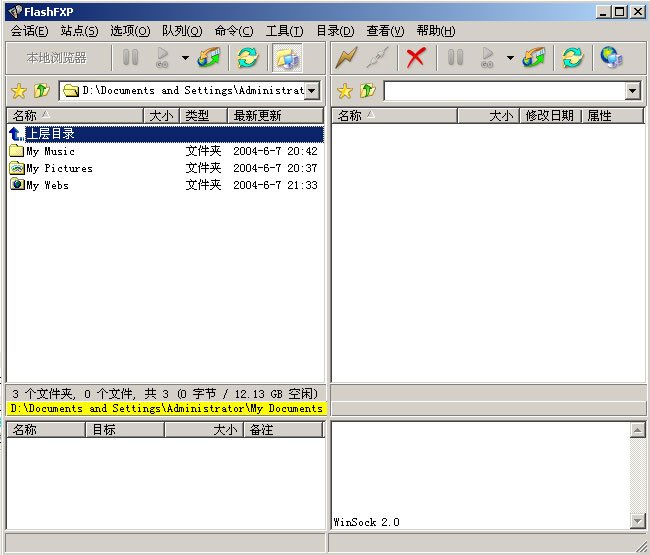Click the My Webs date 2004-6-7 21:33
Image resolution: width=650 pixels, height=555 pixels.
(x=275, y=185)
